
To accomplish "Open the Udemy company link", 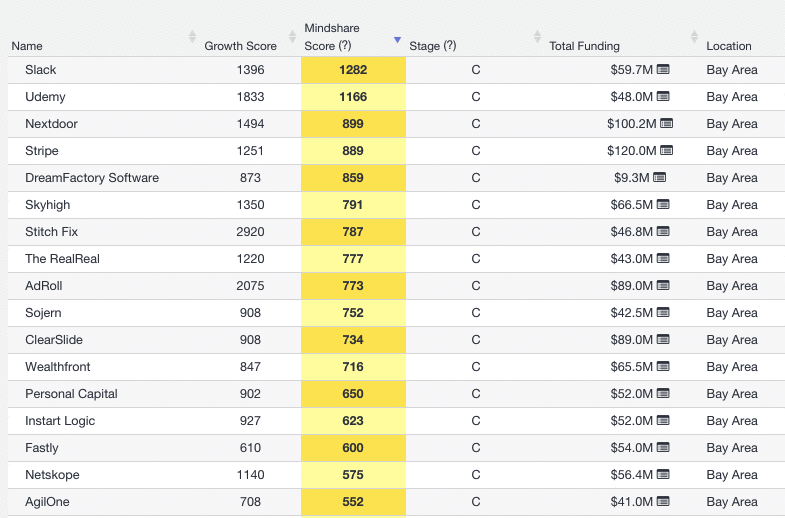I will 45,97.
